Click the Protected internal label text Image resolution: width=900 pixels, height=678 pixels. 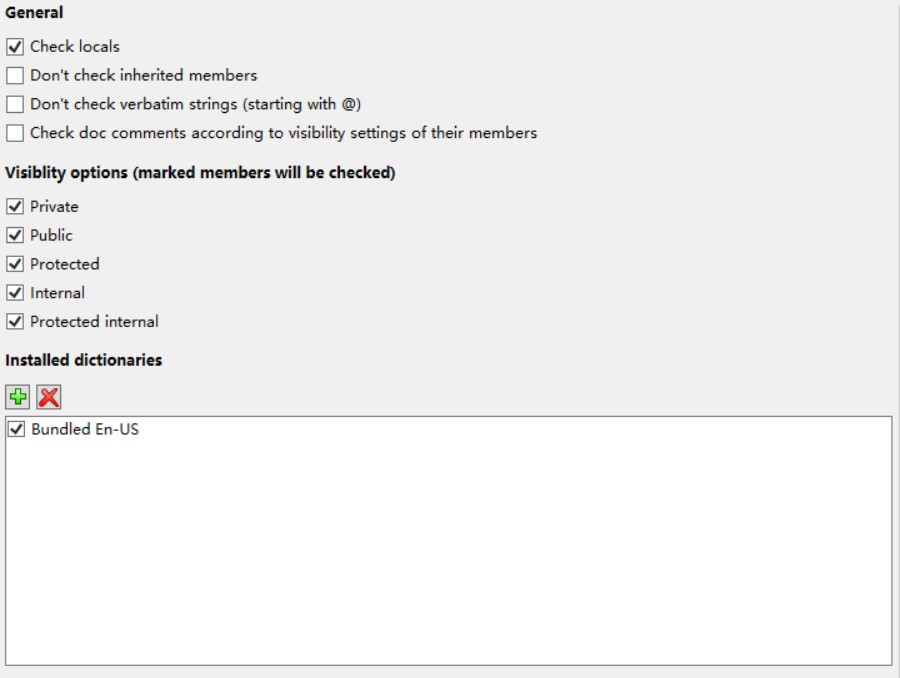pyautogui.click(x=94, y=321)
